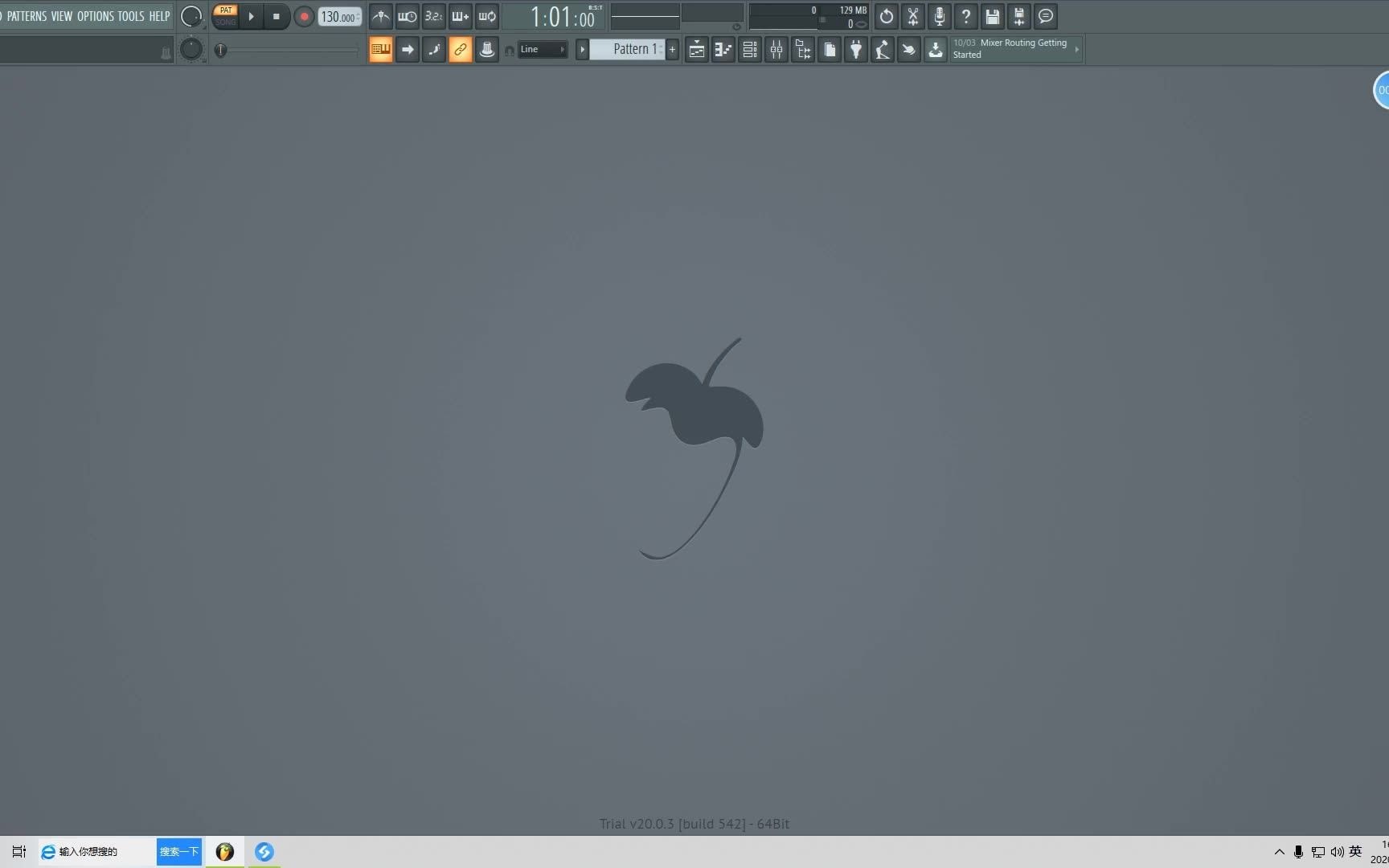Start playback with the play button
The image size is (1389, 868).
point(251,16)
